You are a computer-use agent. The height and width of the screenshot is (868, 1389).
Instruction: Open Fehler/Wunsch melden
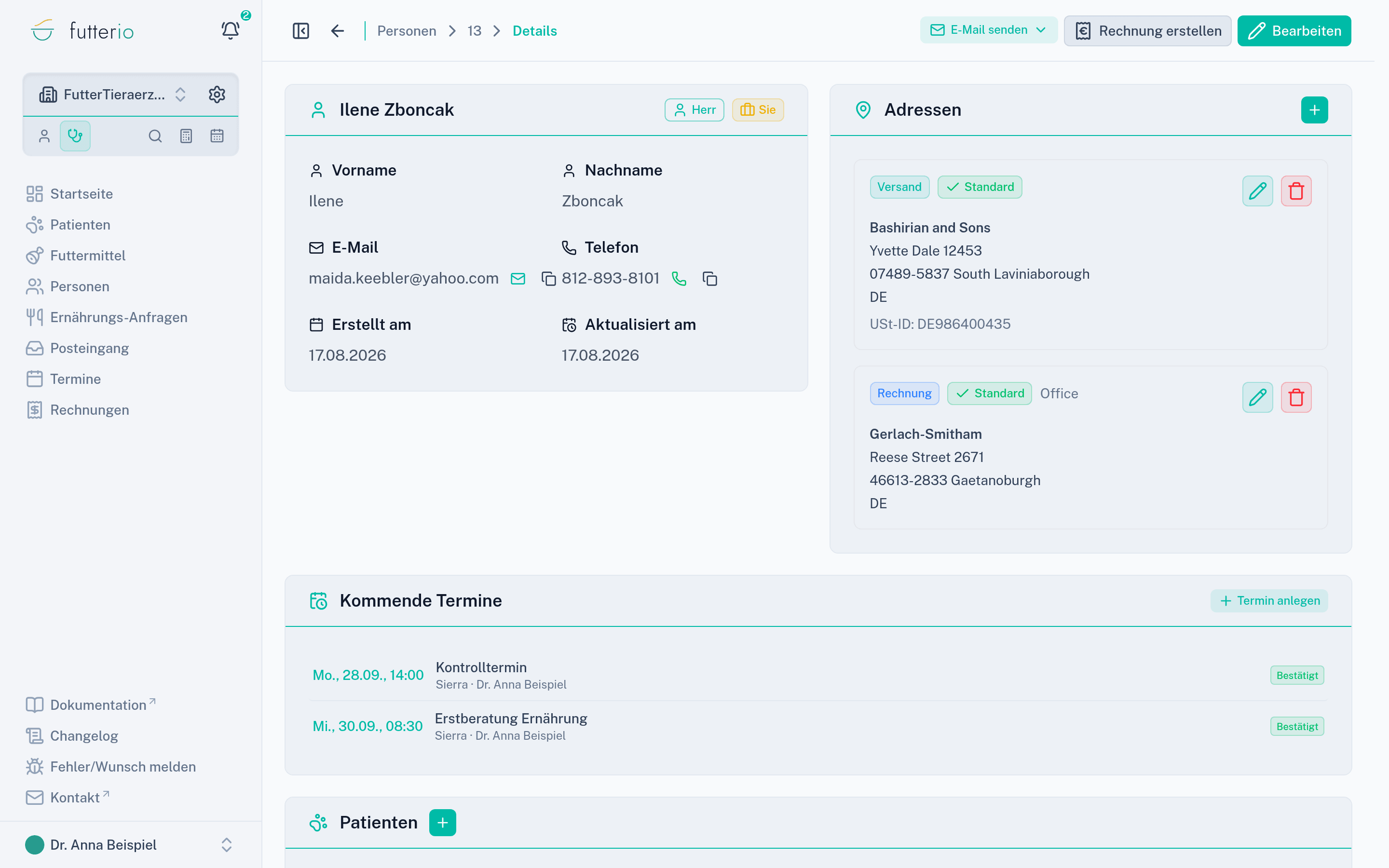111,767
